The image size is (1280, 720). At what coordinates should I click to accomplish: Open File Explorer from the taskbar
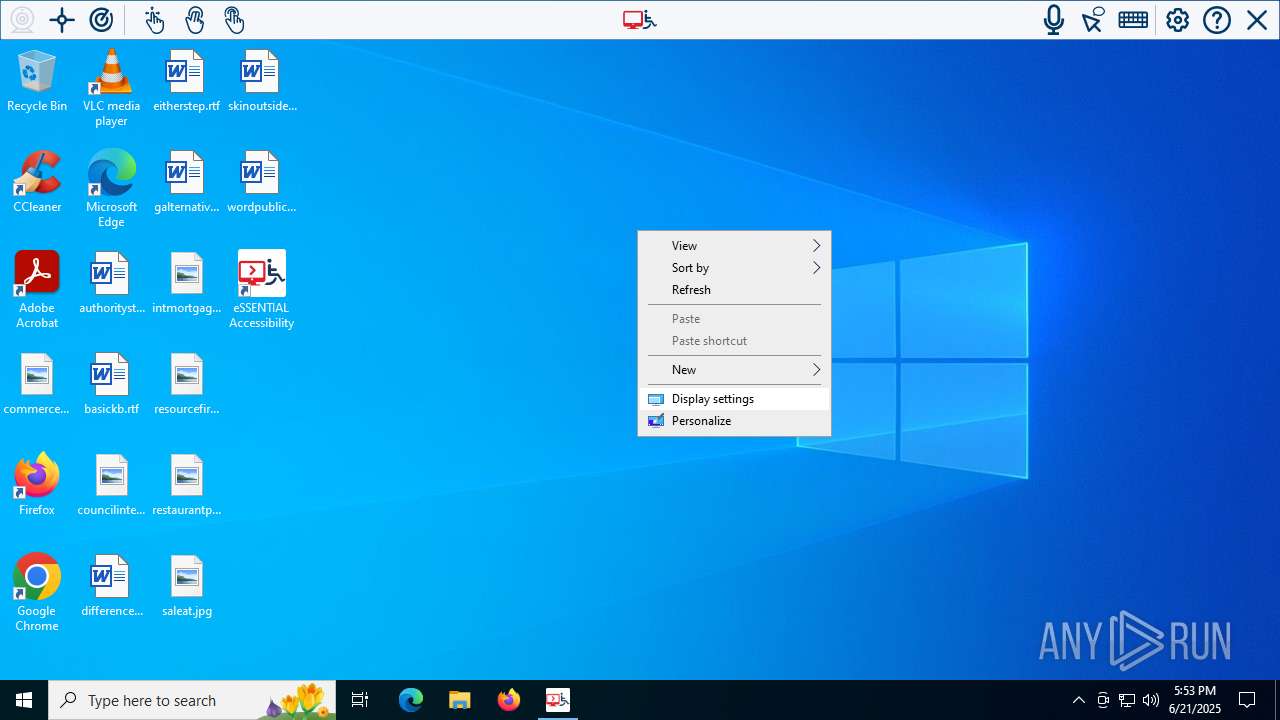(460, 700)
